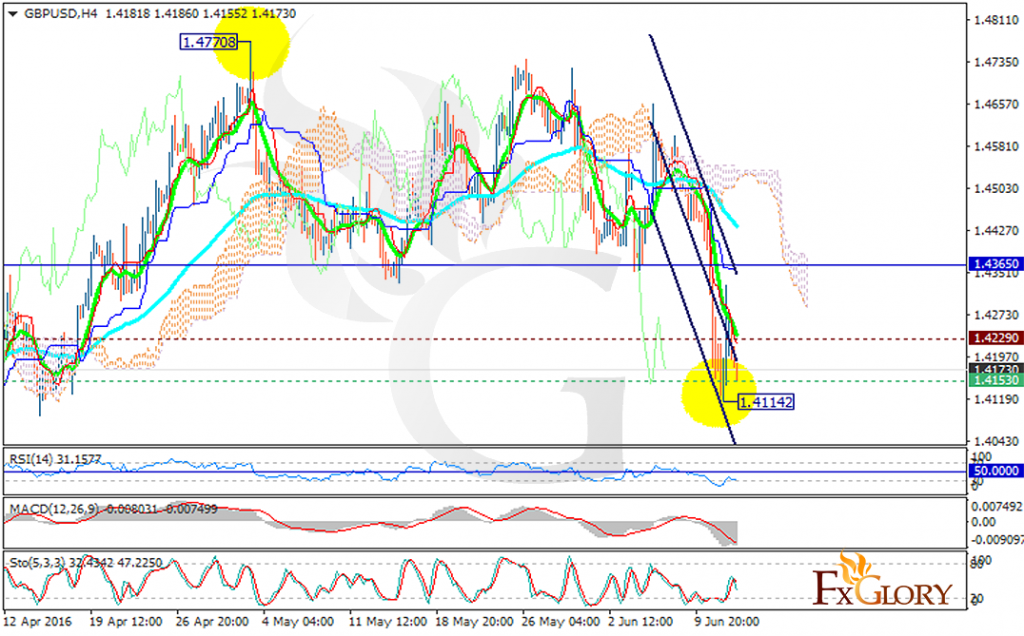Select the MACD(12,26,9) indicator label

113,509
